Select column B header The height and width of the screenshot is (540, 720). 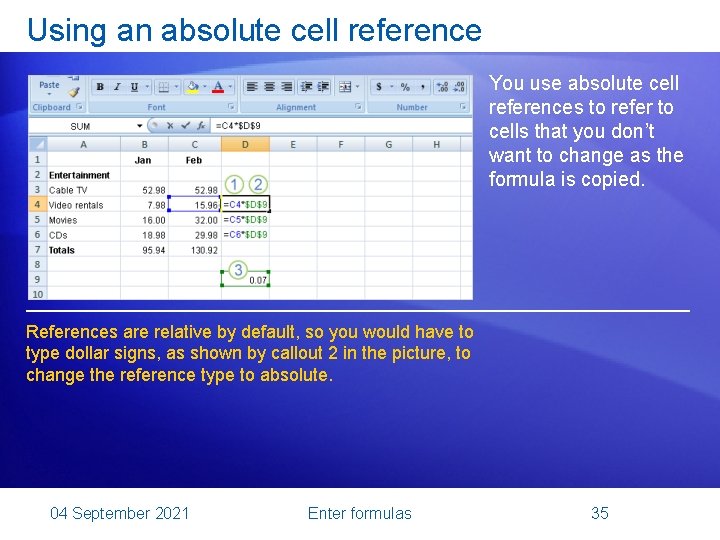point(144,145)
